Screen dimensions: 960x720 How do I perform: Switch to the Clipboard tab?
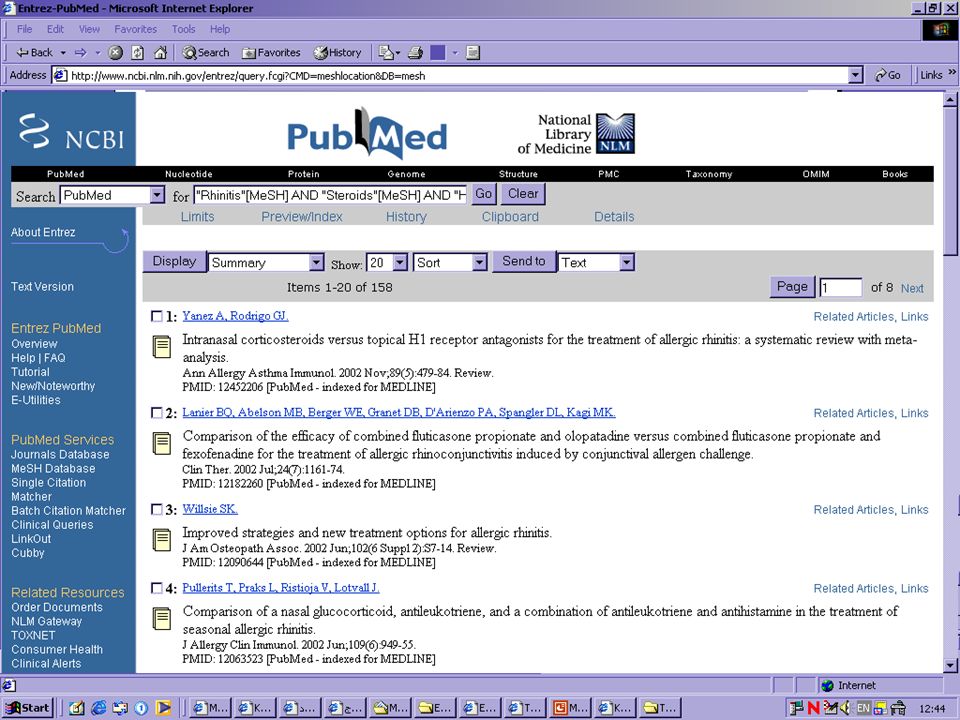(510, 217)
